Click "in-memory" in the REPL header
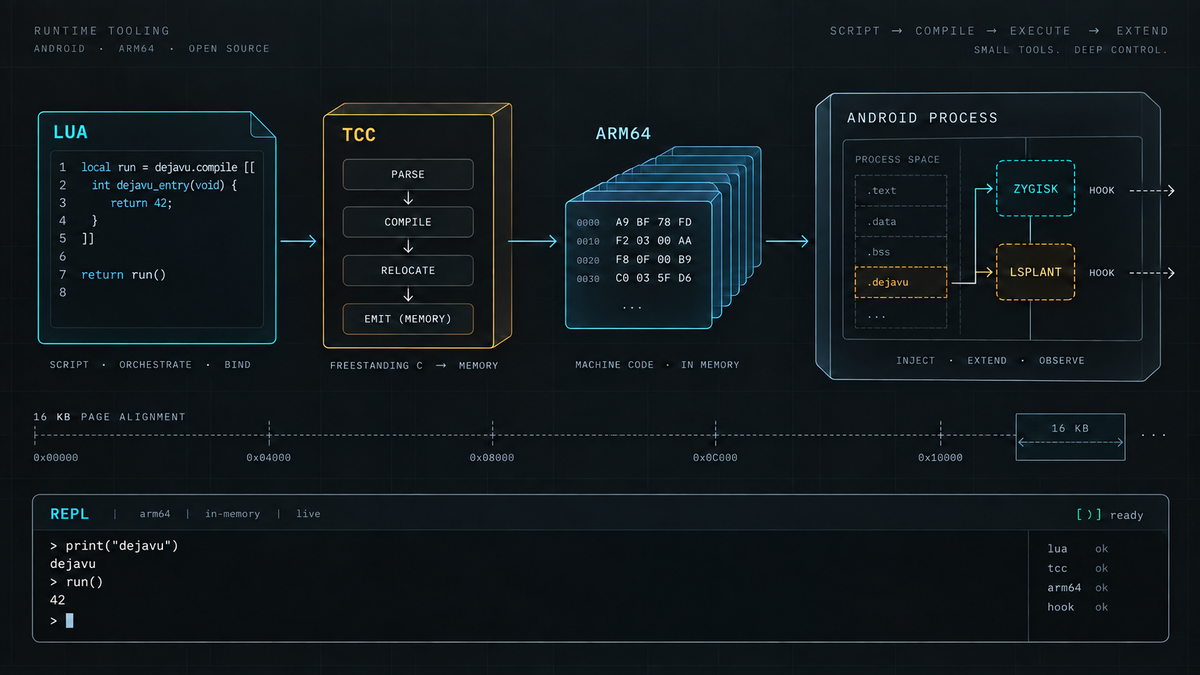Image resolution: width=1200 pixels, height=675 pixels. coord(233,514)
